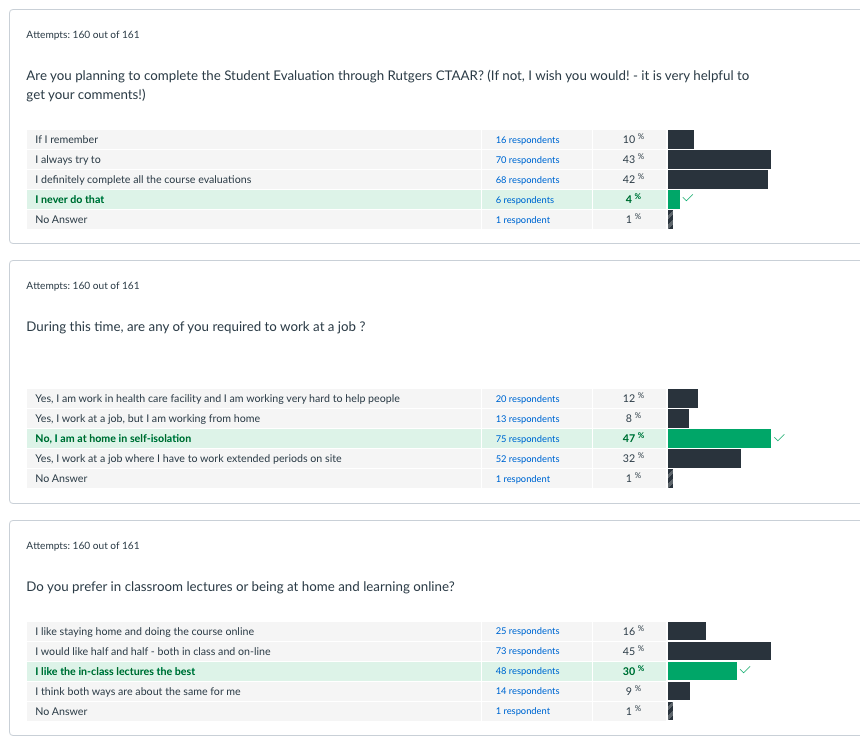Open '70 respondents' for 'I always try to'
The width and height of the screenshot is (860, 741).
click(527, 160)
